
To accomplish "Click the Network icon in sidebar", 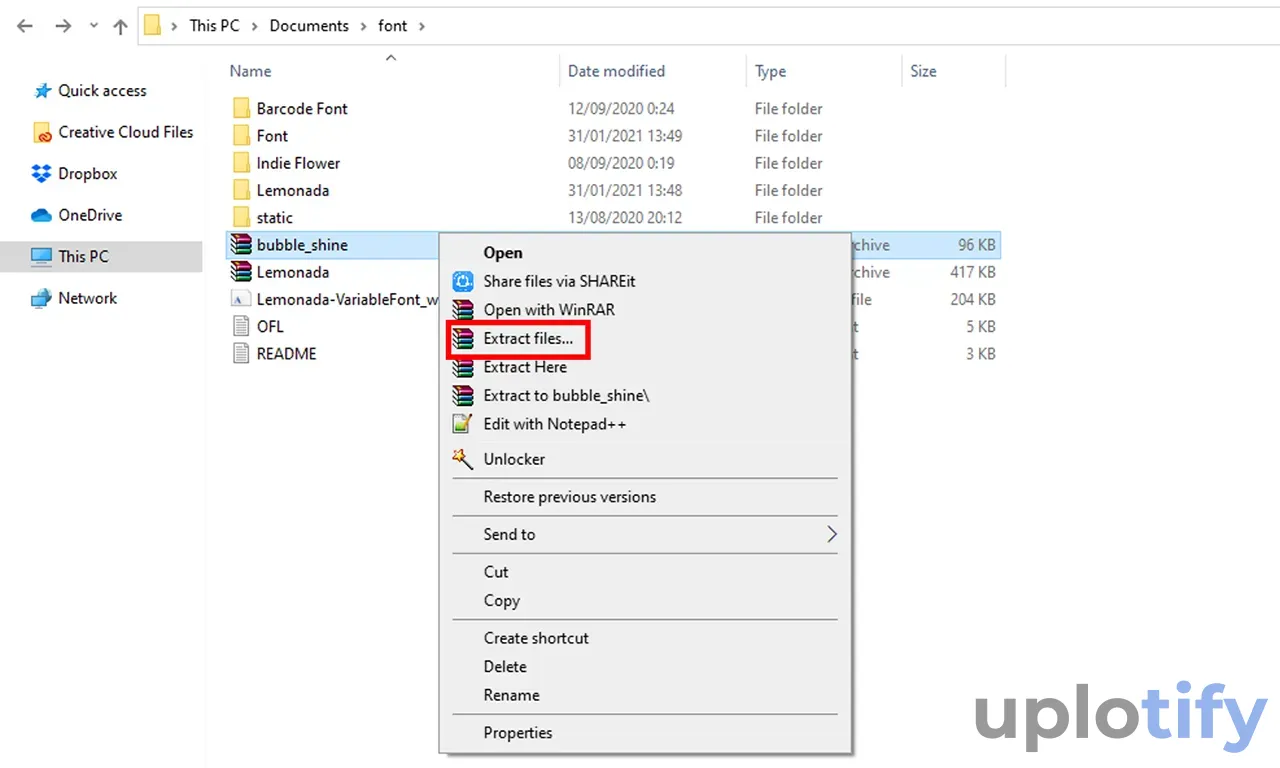I will click(41, 298).
